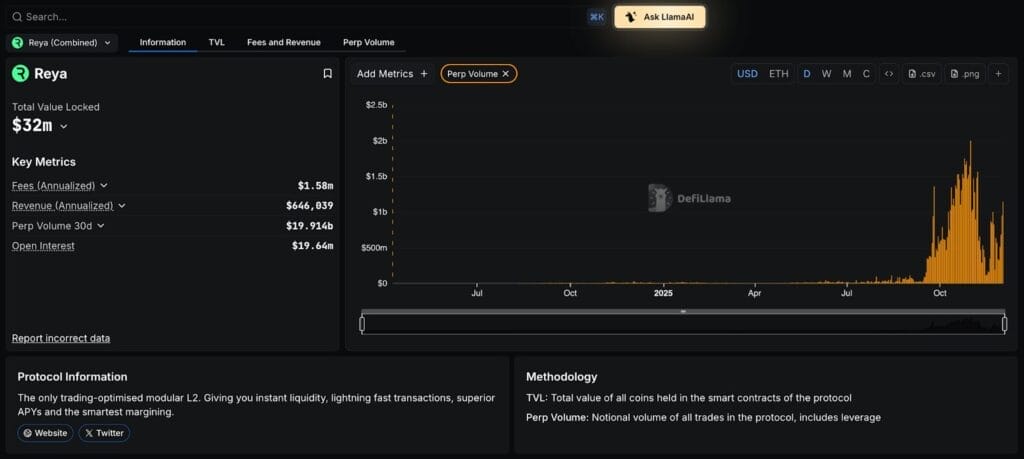Viewport: 1024px width, 459px height.
Task: Download chart data as .csv
Action: 921,74
